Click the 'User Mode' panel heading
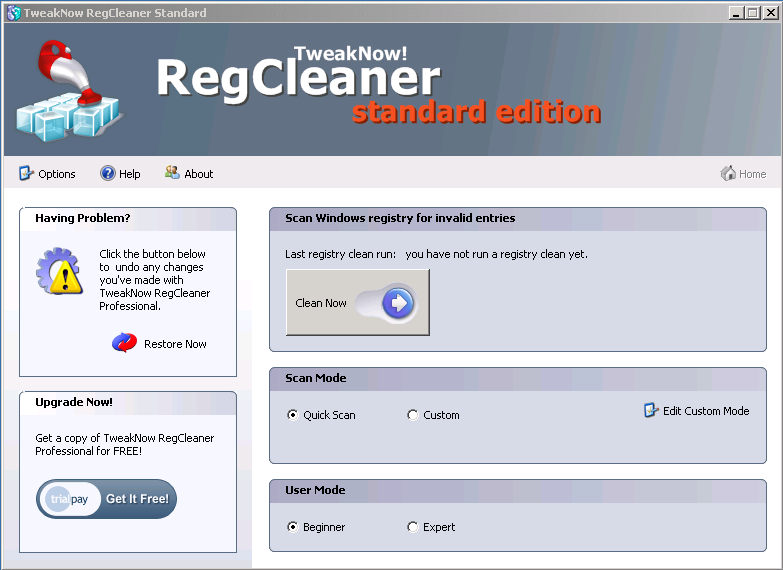This screenshot has height=570, width=783. pos(316,490)
